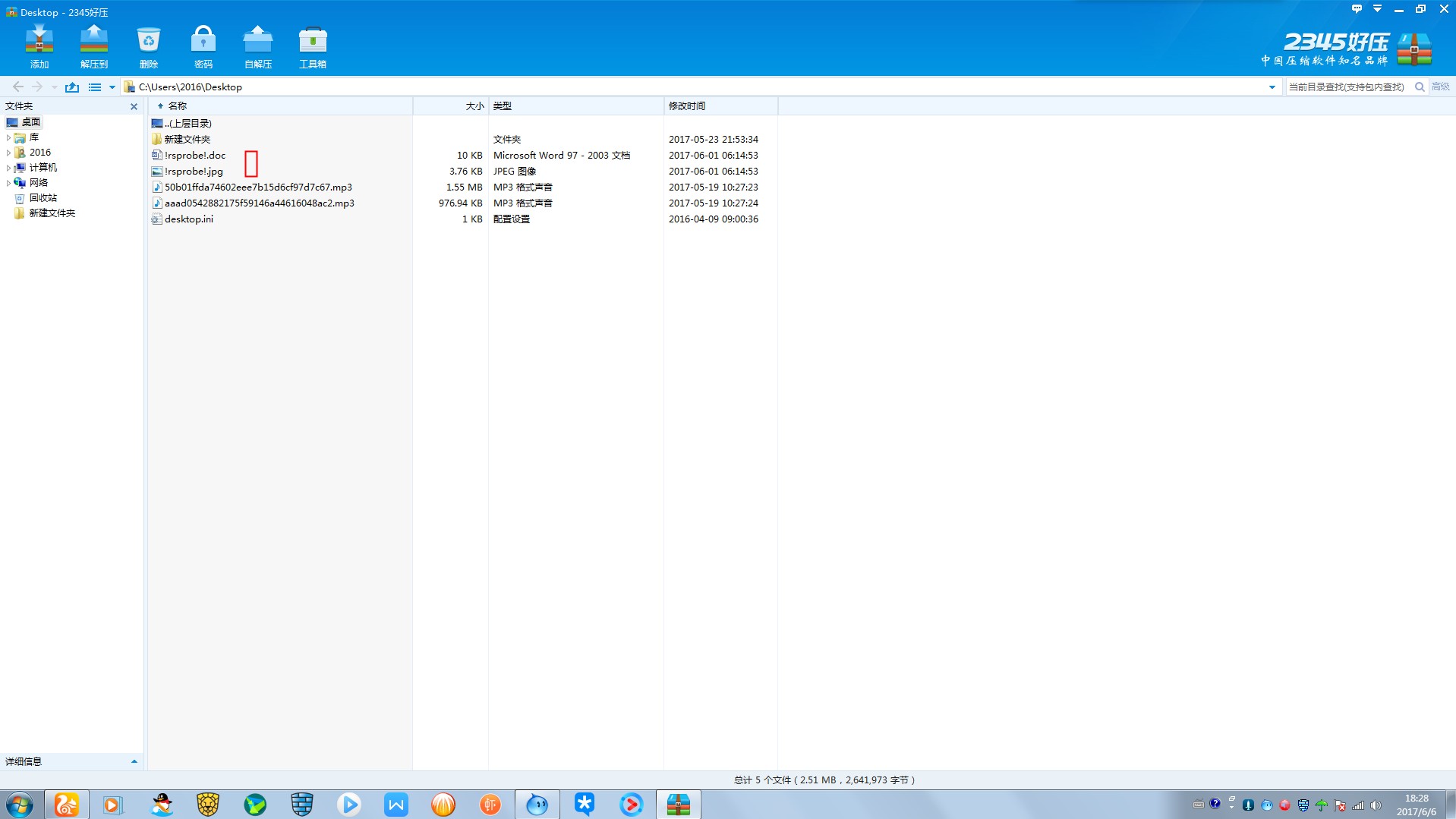Expand the 库 tree node

(8, 137)
